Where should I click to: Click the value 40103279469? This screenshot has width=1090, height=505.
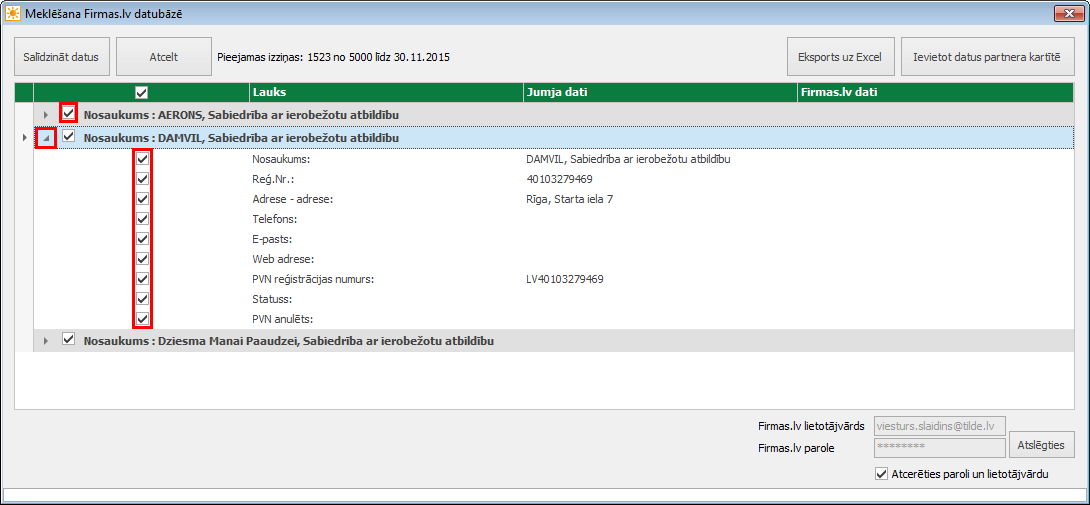click(560, 179)
